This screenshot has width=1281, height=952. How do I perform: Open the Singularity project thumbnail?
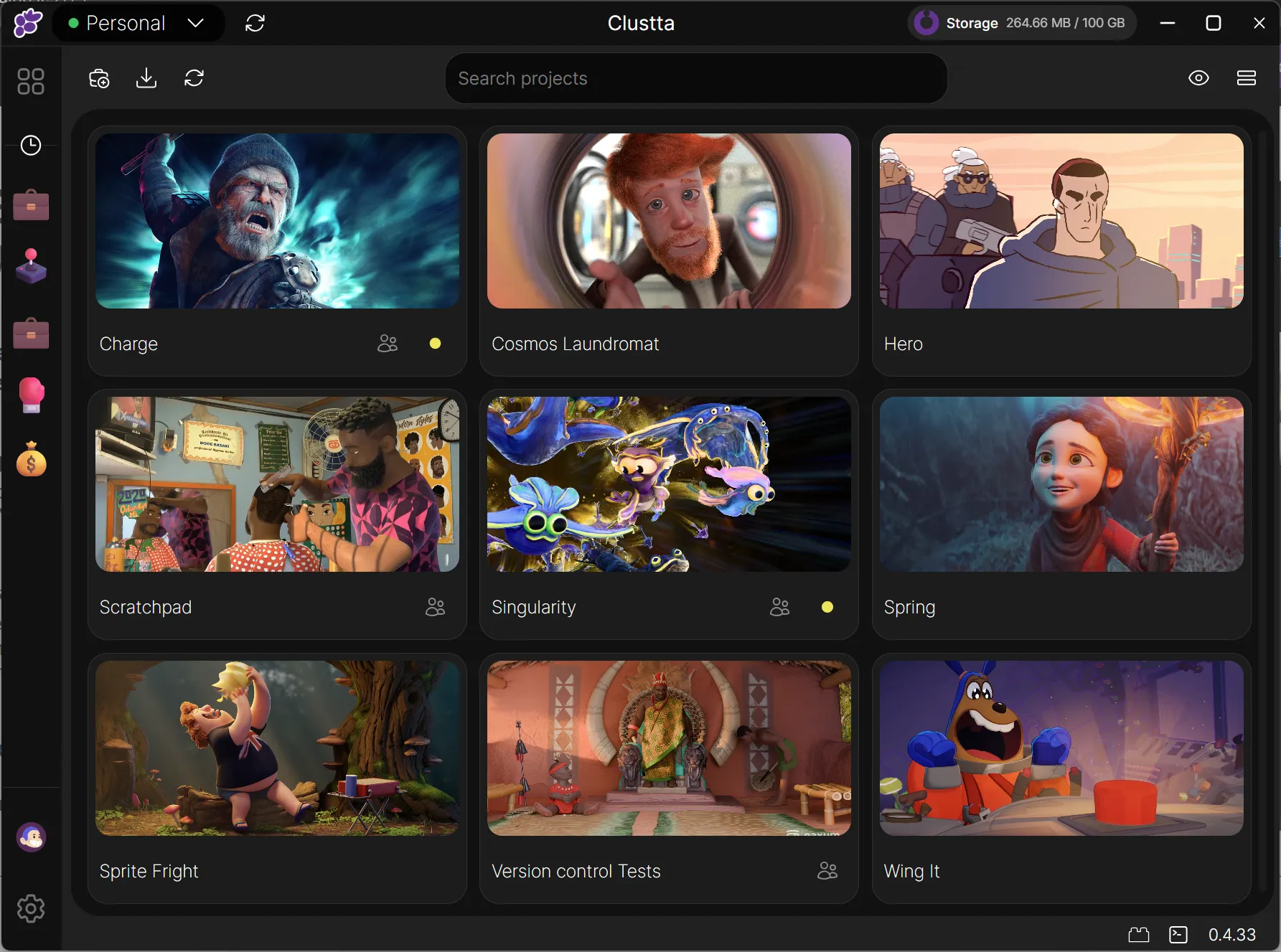pos(669,484)
